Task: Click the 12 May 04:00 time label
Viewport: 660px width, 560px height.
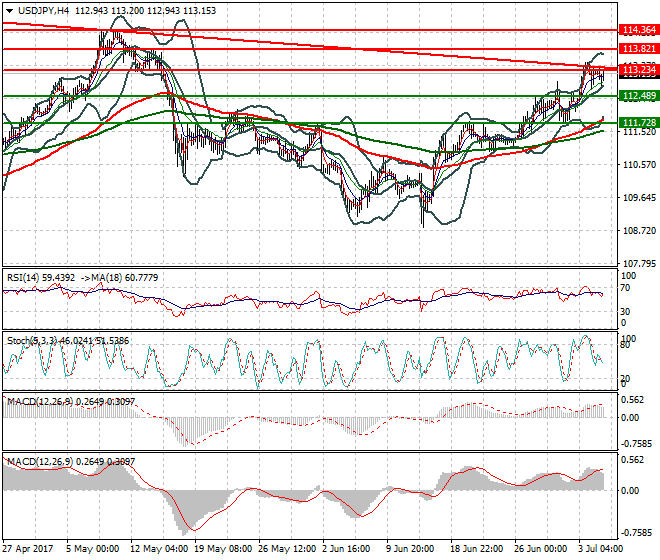Action: click(159, 549)
